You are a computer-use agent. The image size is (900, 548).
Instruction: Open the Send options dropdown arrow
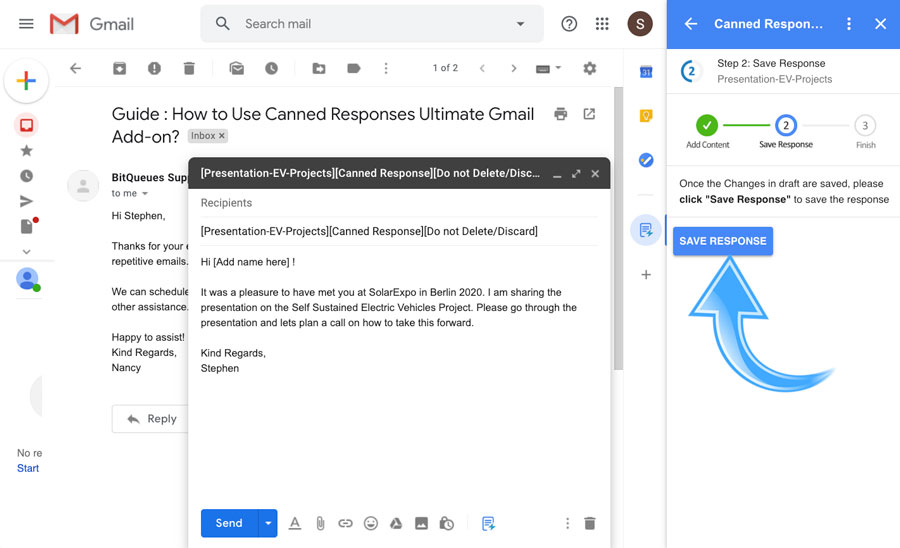(268, 523)
